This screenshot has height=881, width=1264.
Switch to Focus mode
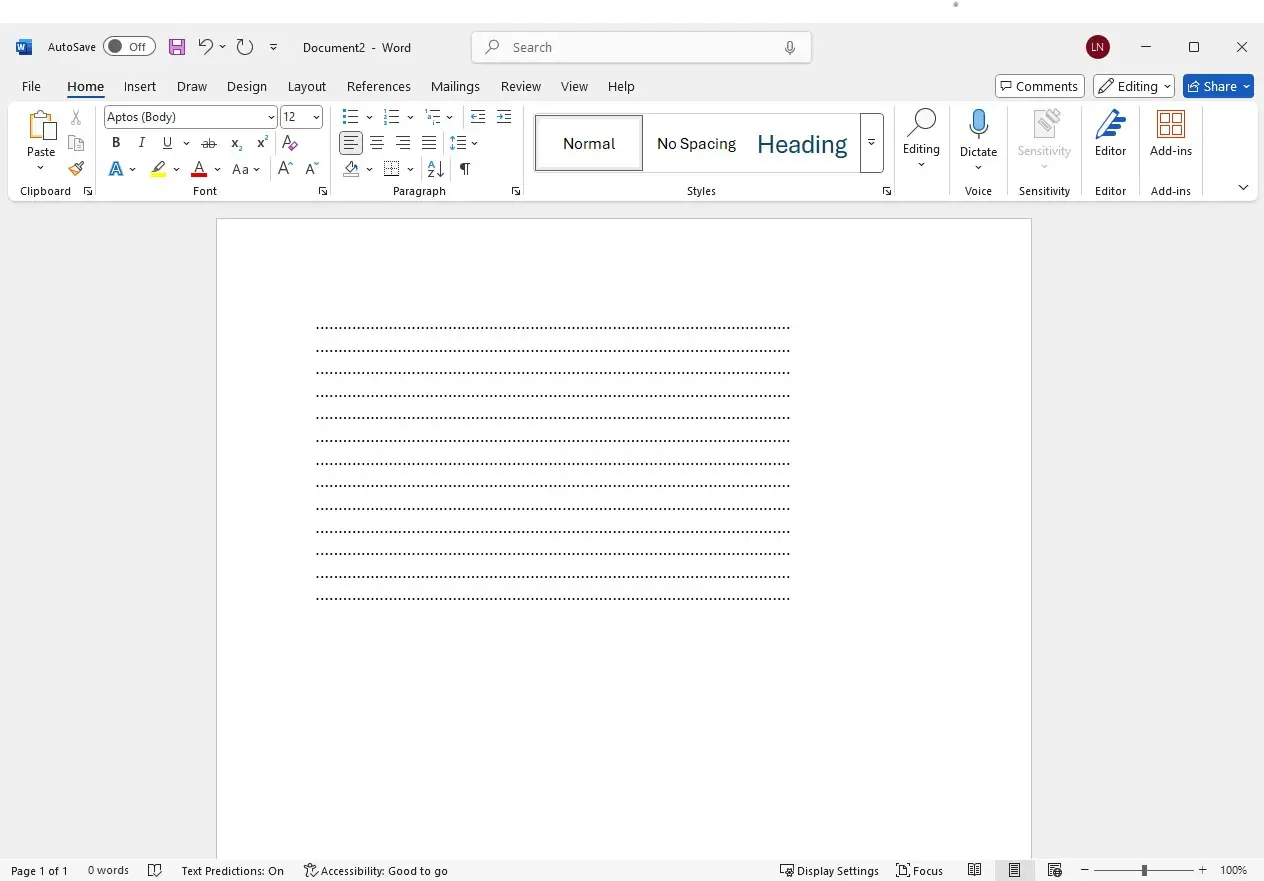[x=919, y=871]
